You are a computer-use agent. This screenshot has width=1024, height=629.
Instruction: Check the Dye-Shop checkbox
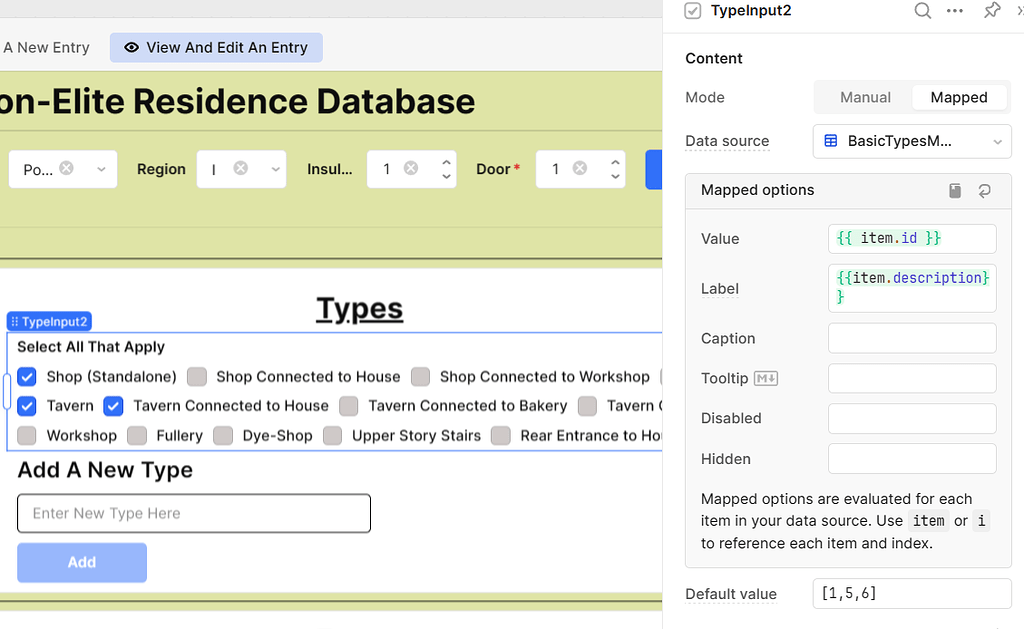pos(223,436)
